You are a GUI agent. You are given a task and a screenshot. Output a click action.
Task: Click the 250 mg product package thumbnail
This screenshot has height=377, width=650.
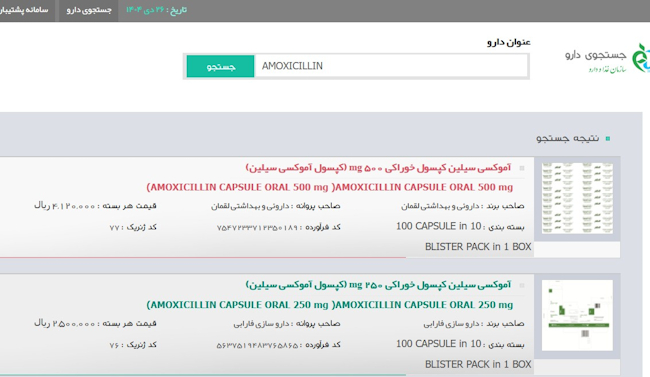(x=577, y=315)
